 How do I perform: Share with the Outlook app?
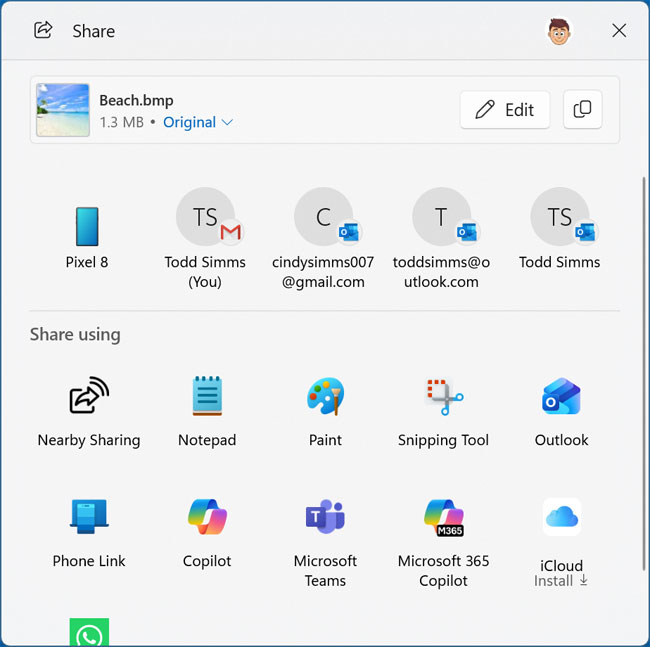(561, 398)
